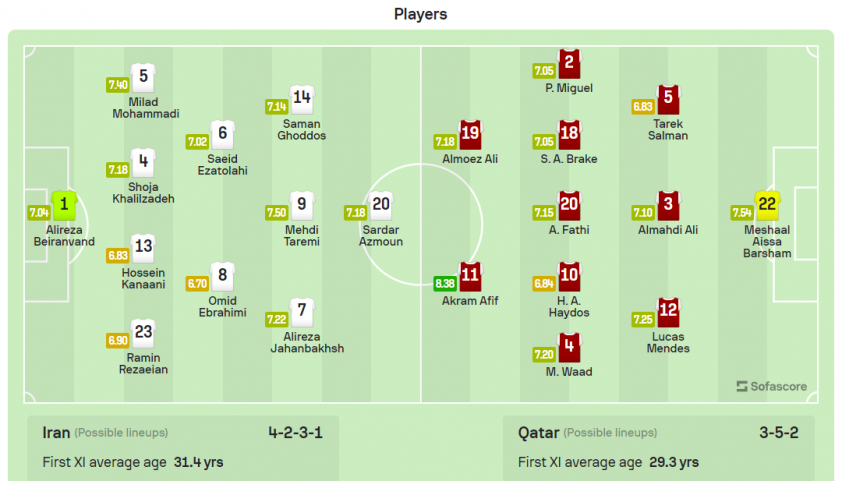Open the Alireza Jahanbakhsh player name
The width and height of the screenshot is (842, 481).
(x=307, y=342)
